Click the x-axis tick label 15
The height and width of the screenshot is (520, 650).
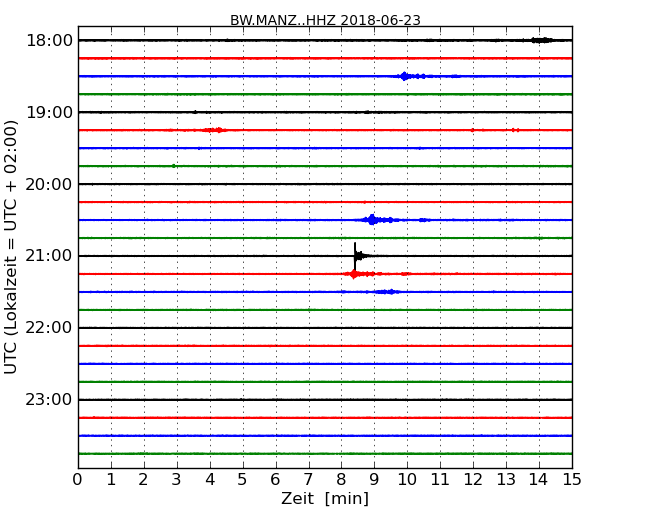point(571,478)
